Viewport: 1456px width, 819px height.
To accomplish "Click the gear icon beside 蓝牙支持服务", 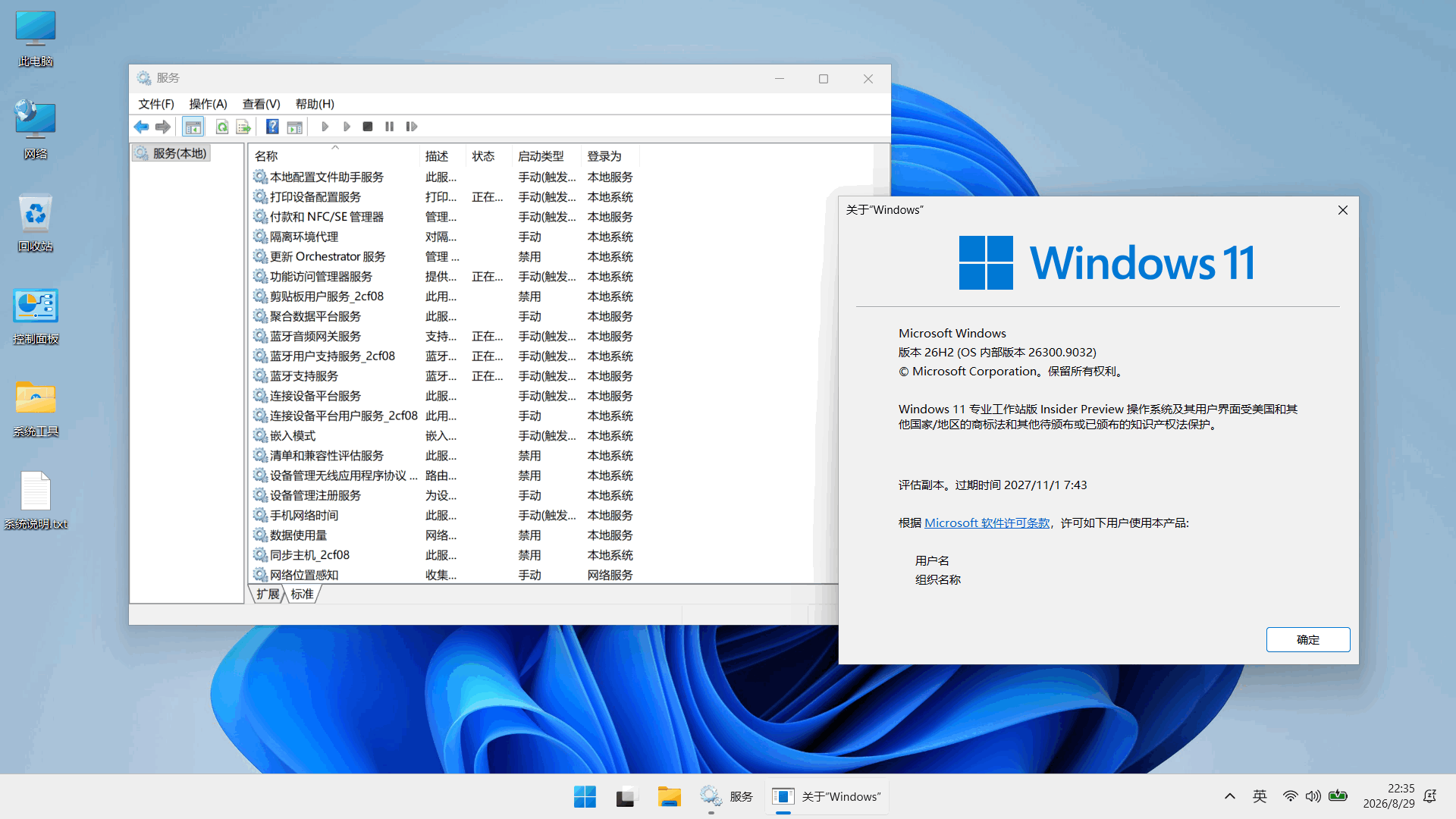I will click(260, 376).
